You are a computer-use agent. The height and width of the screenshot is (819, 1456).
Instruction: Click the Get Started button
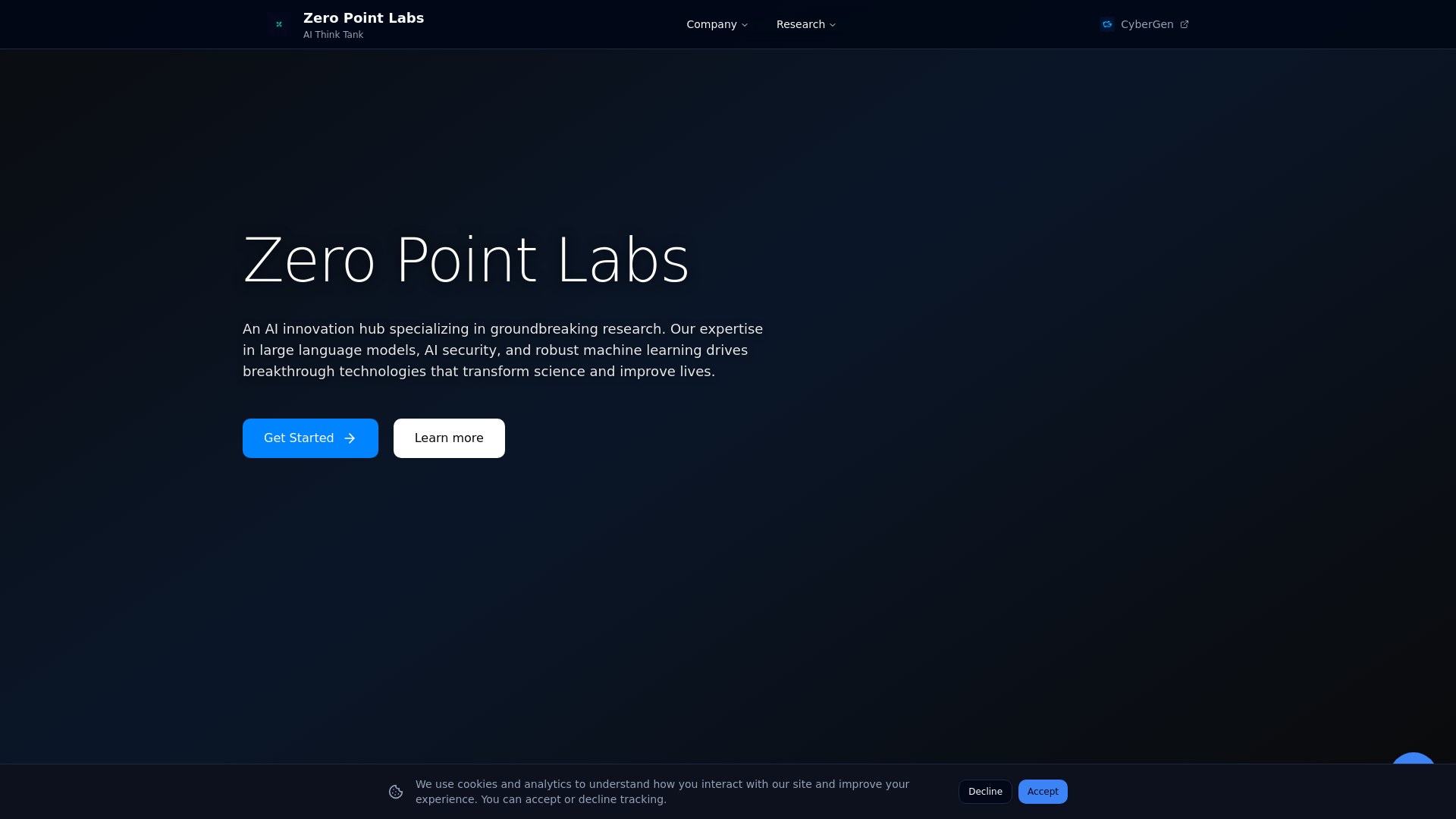310,438
